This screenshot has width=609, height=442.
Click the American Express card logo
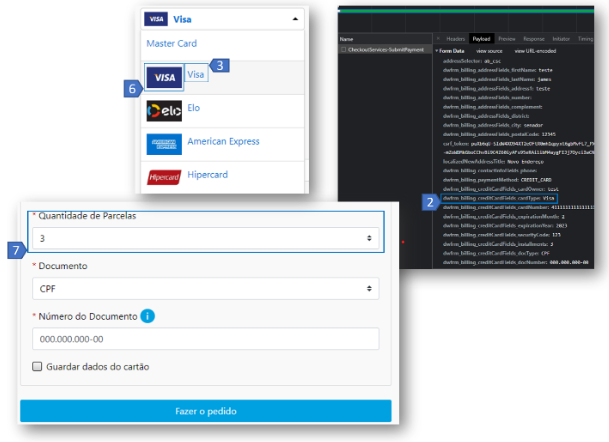pyautogui.click(x=164, y=144)
